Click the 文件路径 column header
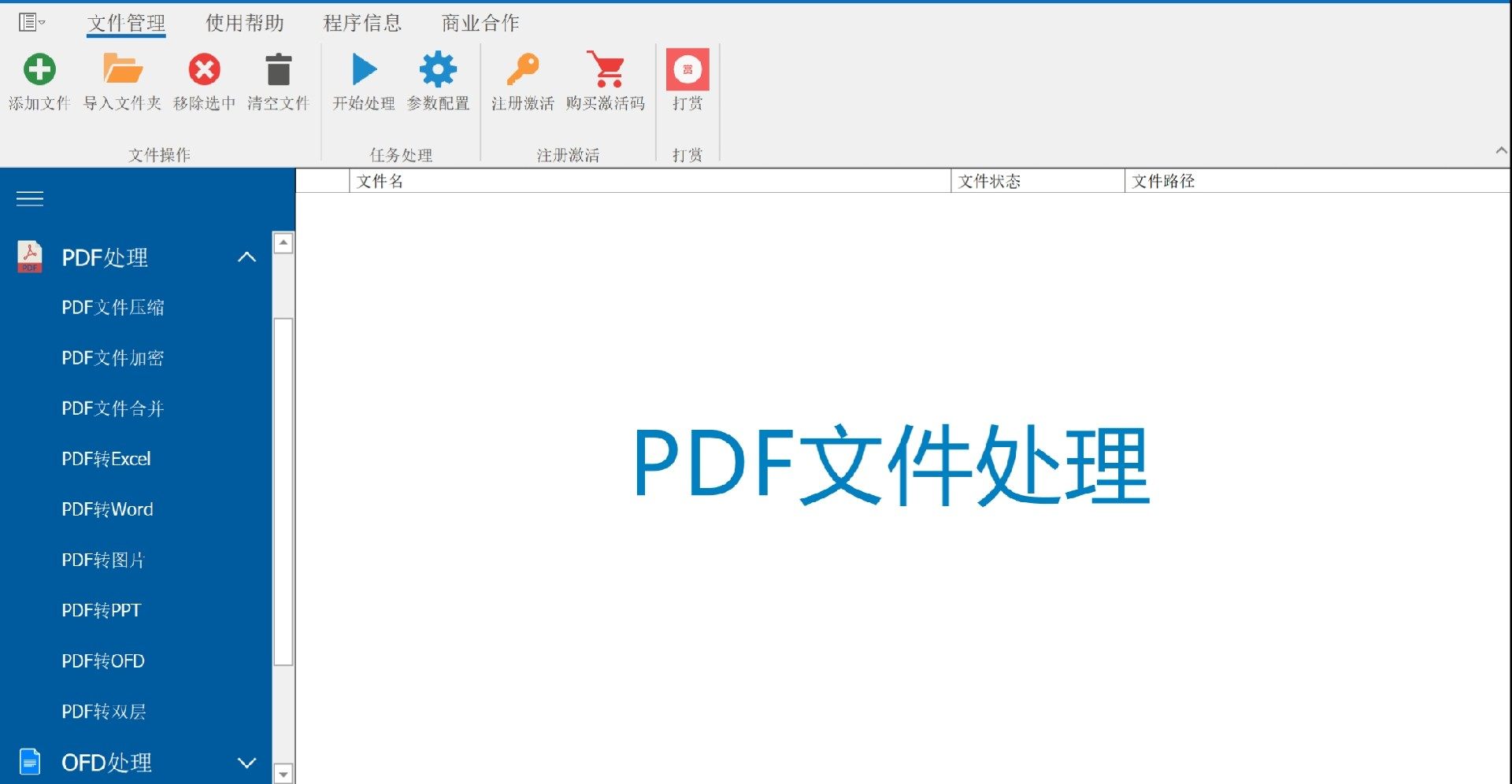The image size is (1512, 784). pyautogui.click(x=1317, y=181)
